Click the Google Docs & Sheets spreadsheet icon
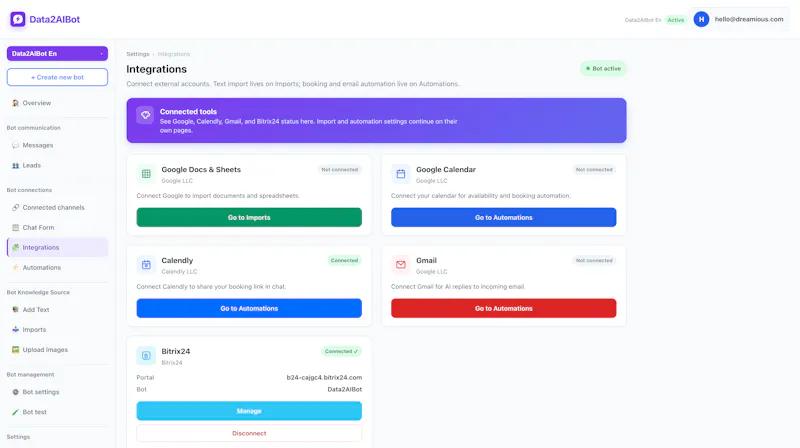This screenshot has height=448, width=800. point(146,173)
